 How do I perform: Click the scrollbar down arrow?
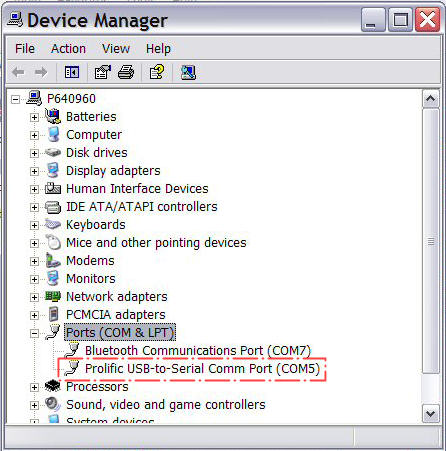(x=431, y=414)
